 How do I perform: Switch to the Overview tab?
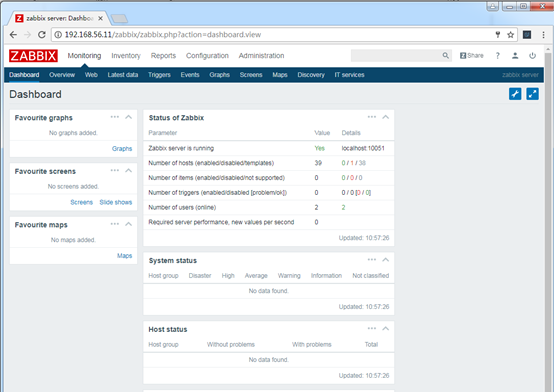pyautogui.click(x=62, y=75)
